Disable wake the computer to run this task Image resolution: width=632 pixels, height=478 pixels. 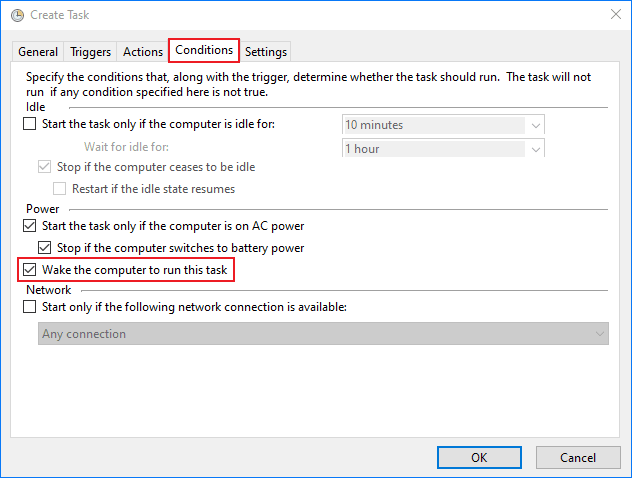pyautogui.click(x=29, y=270)
